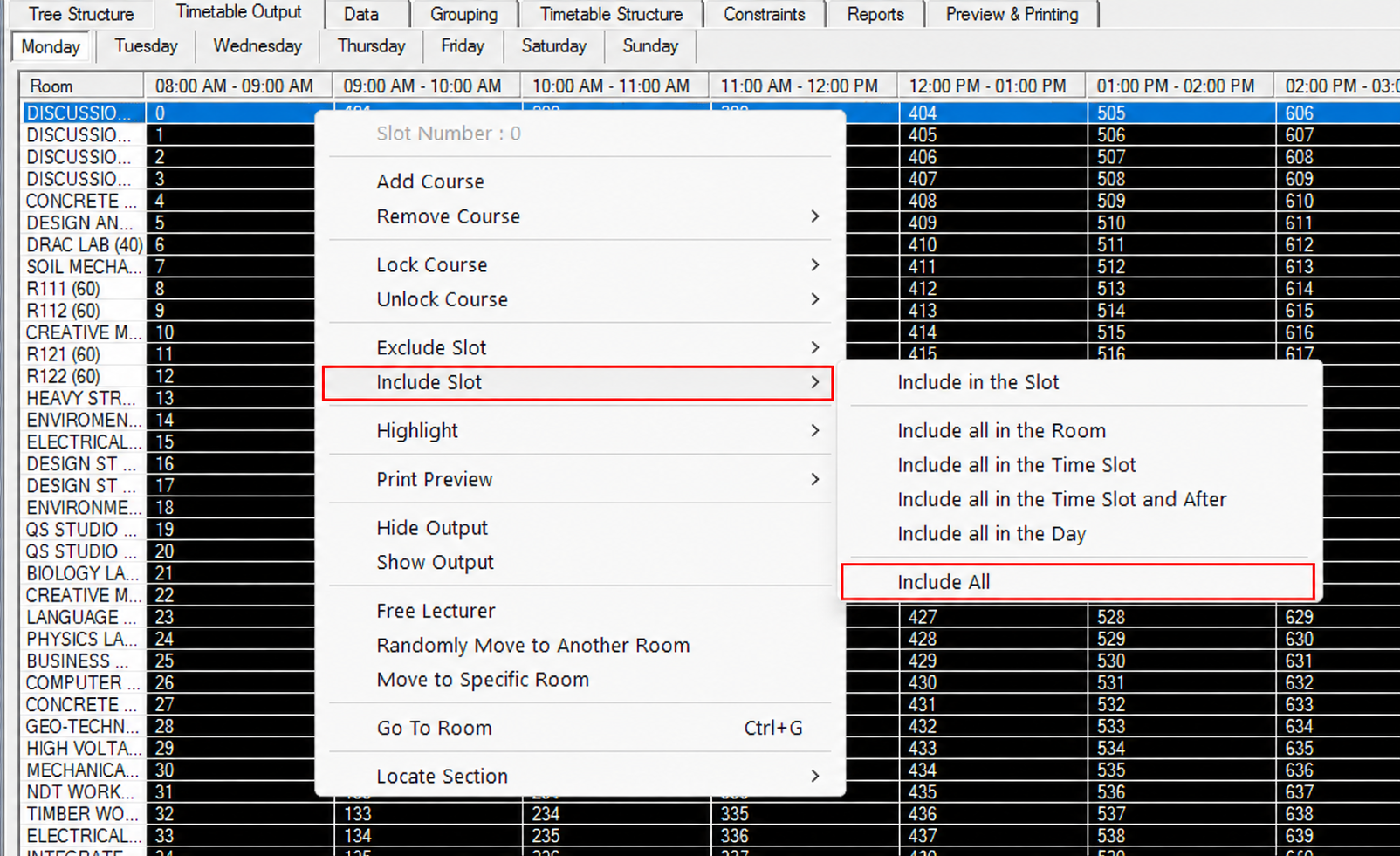
Task: Expand the Highlight submenu arrow
Action: pyautogui.click(x=814, y=430)
